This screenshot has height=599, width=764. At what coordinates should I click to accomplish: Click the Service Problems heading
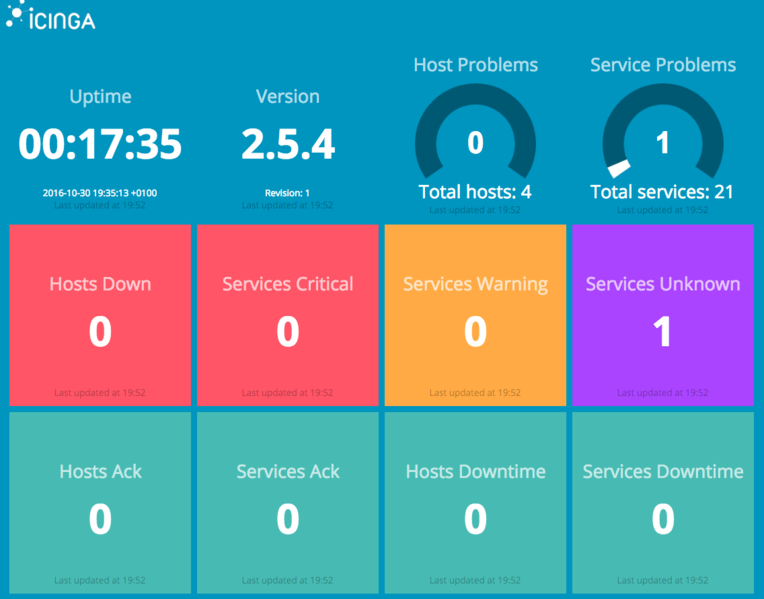click(x=662, y=65)
